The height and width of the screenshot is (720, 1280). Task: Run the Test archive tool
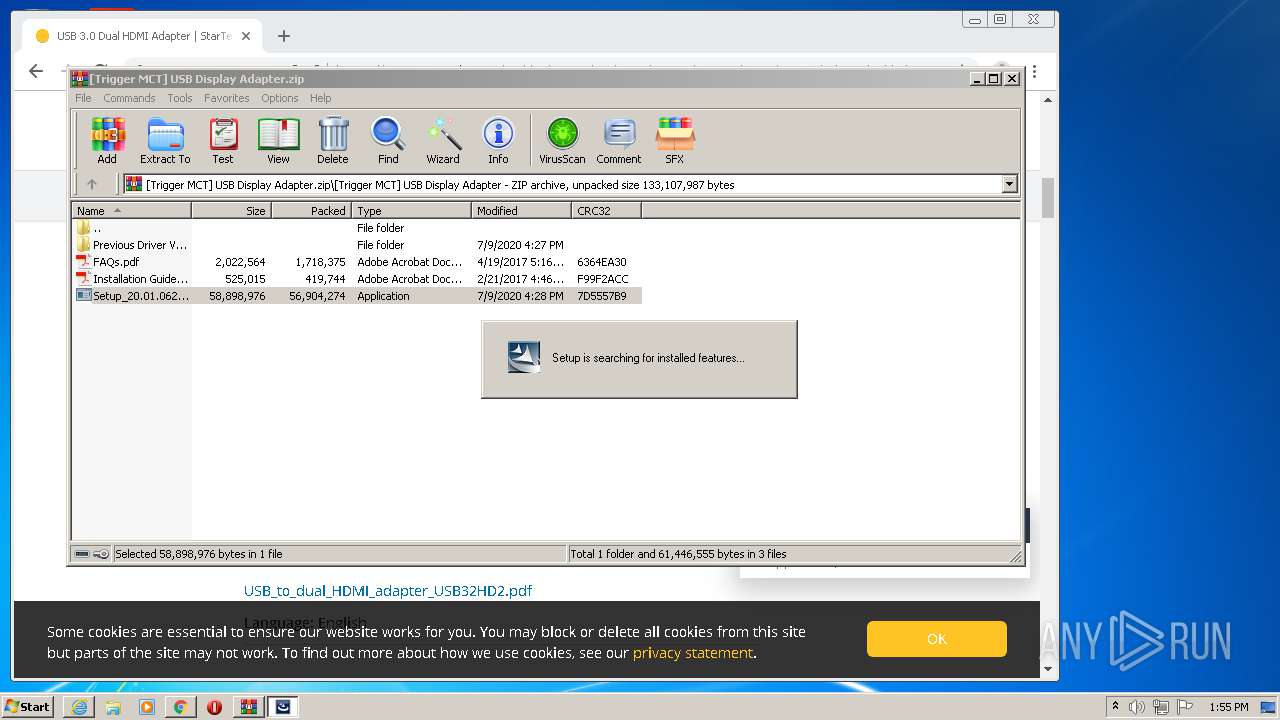223,140
